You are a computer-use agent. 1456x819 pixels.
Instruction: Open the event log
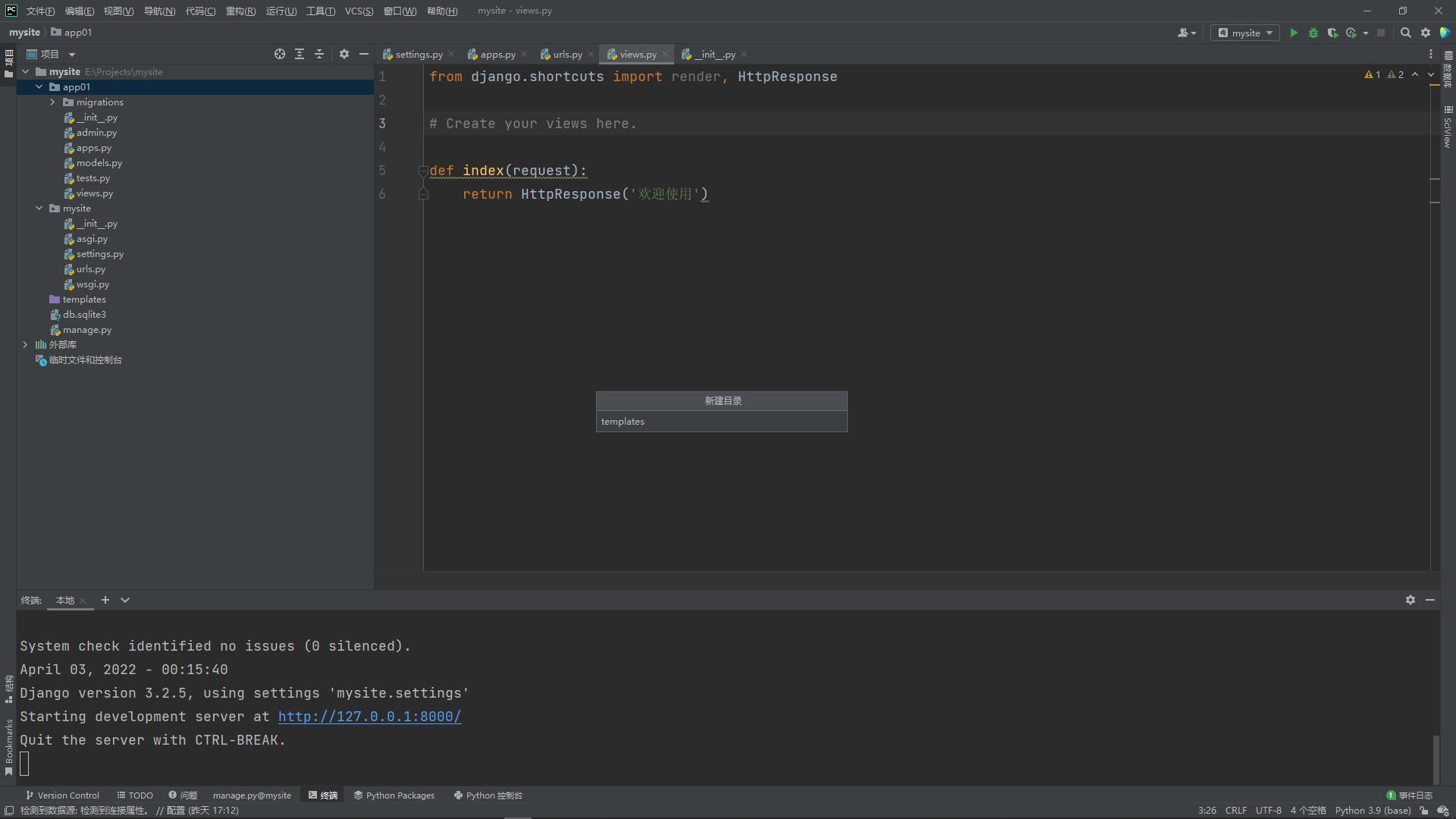[1410, 795]
